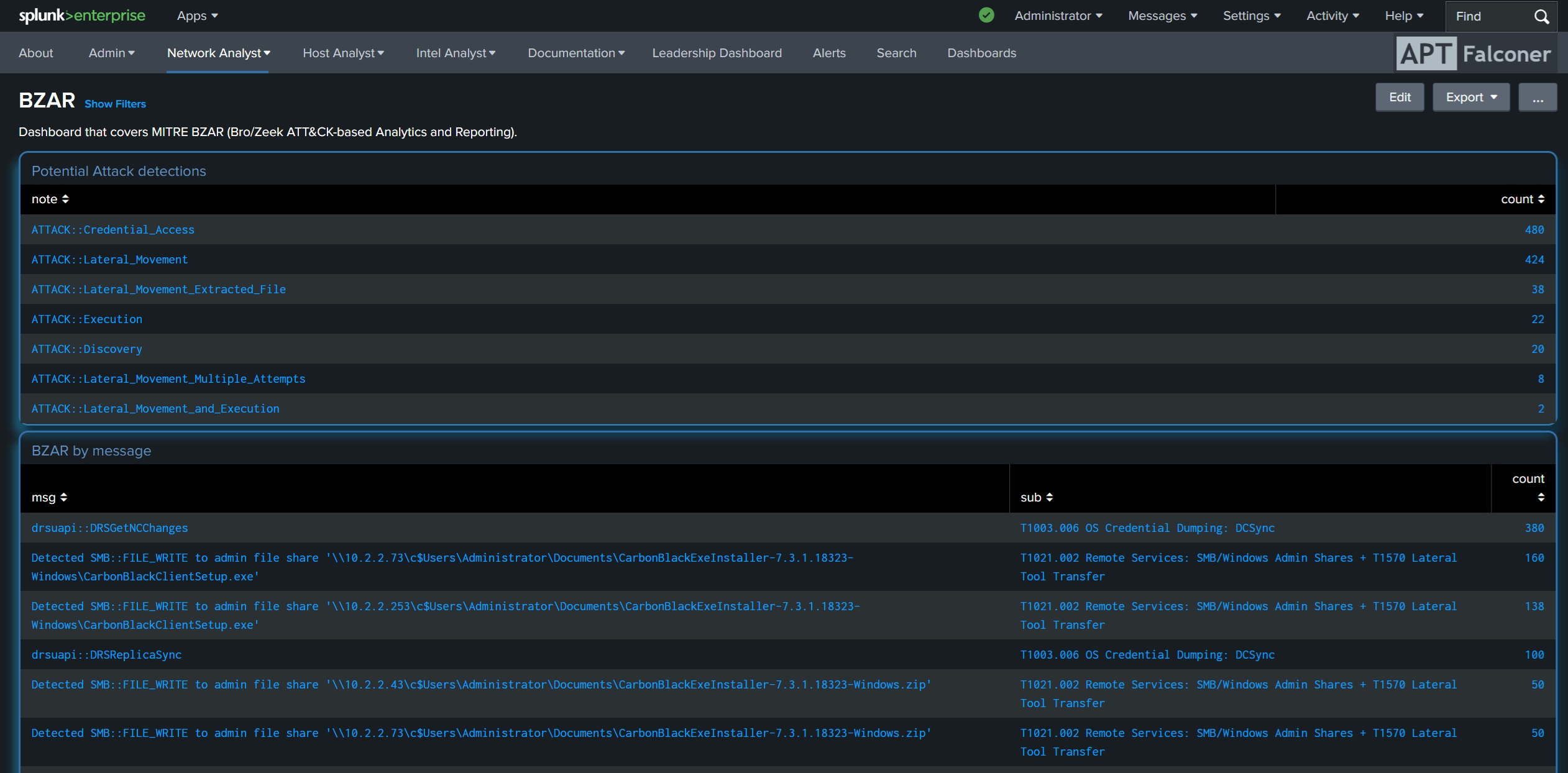
Task: Select ATTACK::Execution note
Action: (x=87, y=319)
